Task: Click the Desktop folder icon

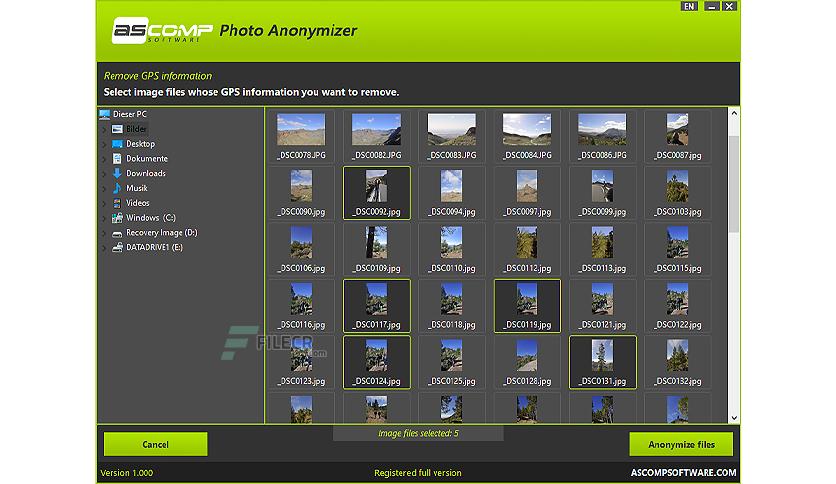Action: point(117,144)
